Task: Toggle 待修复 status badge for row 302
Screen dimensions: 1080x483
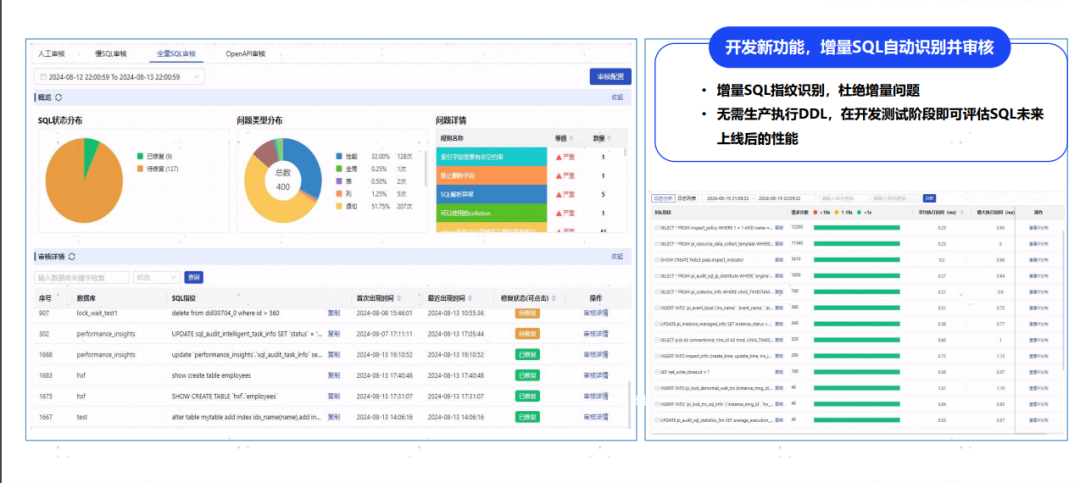Action: pyautogui.click(x=527, y=333)
